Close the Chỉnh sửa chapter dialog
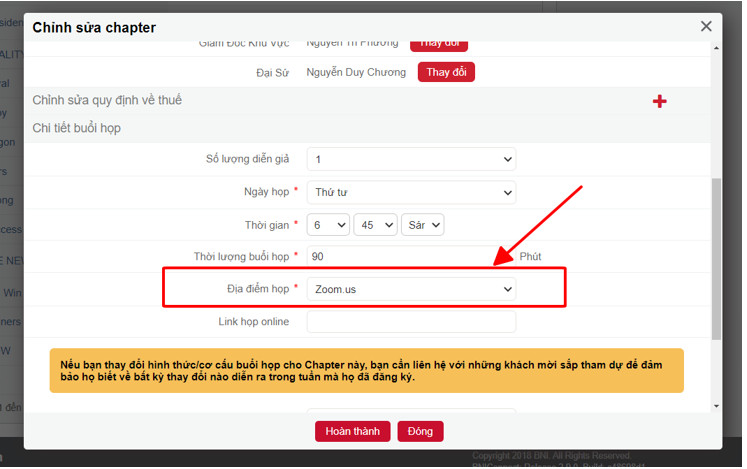The width and height of the screenshot is (747, 469). point(706,26)
